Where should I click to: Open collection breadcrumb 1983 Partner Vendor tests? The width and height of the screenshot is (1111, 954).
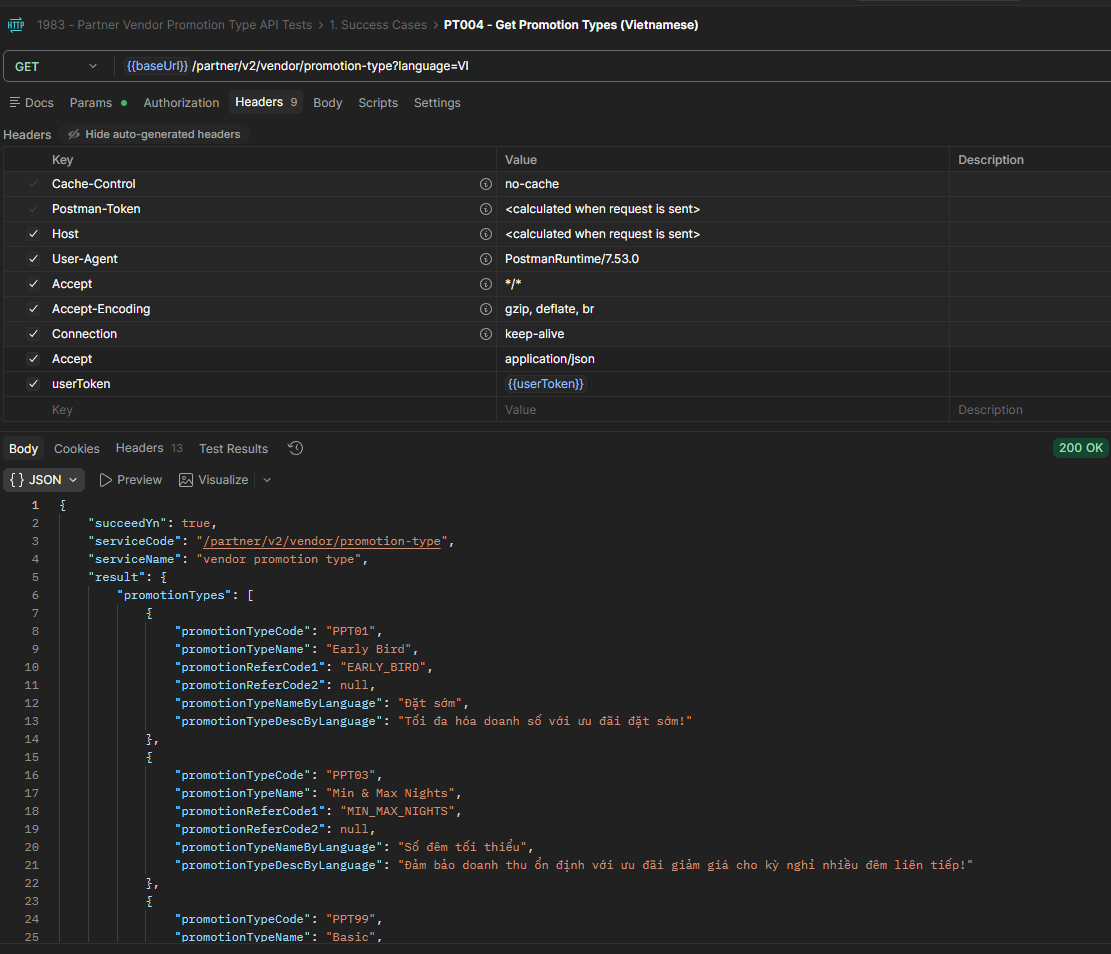pos(174,25)
